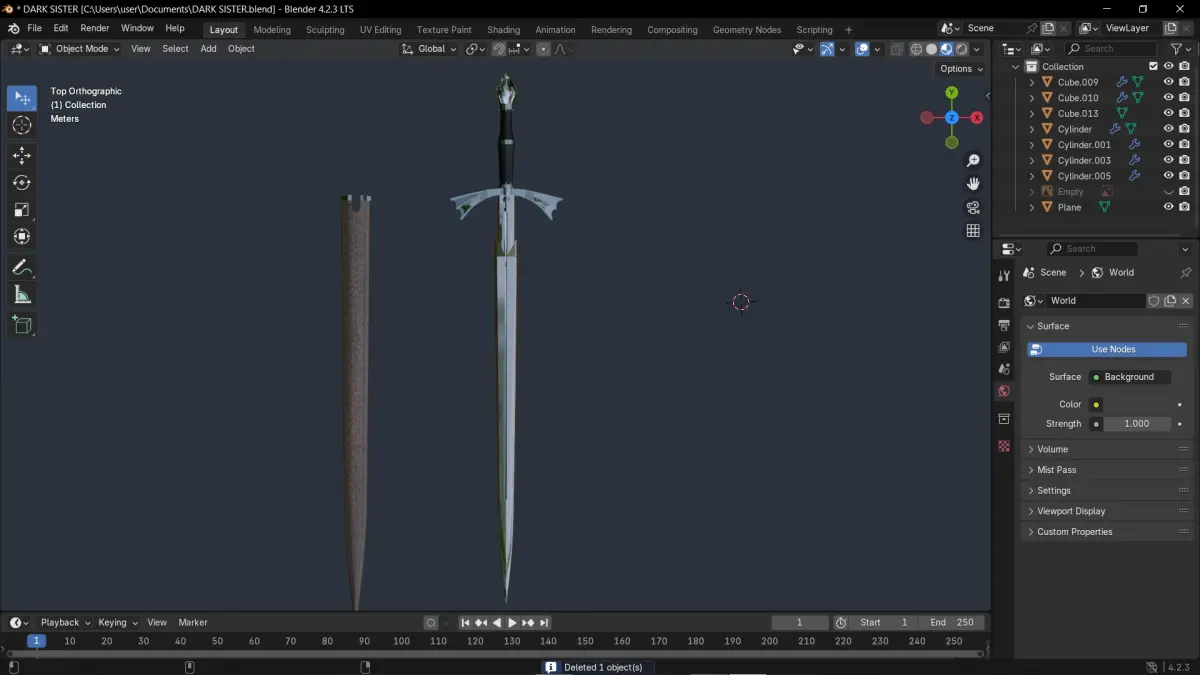Click the Background surface shader button
The width and height of the screenshot is (1200, 675).
tap(1129, 377)
